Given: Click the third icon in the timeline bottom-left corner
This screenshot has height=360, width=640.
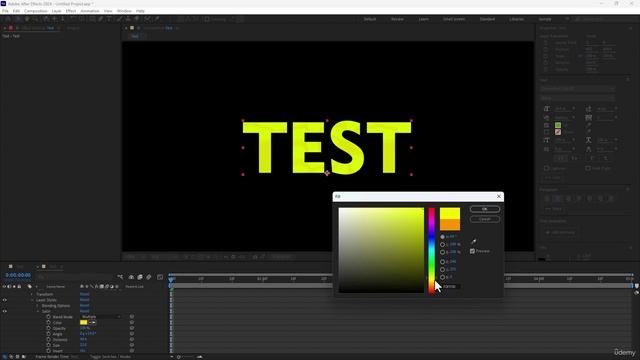Looking at the screenshot, I should pyautogui.click(x=17, y=357).
